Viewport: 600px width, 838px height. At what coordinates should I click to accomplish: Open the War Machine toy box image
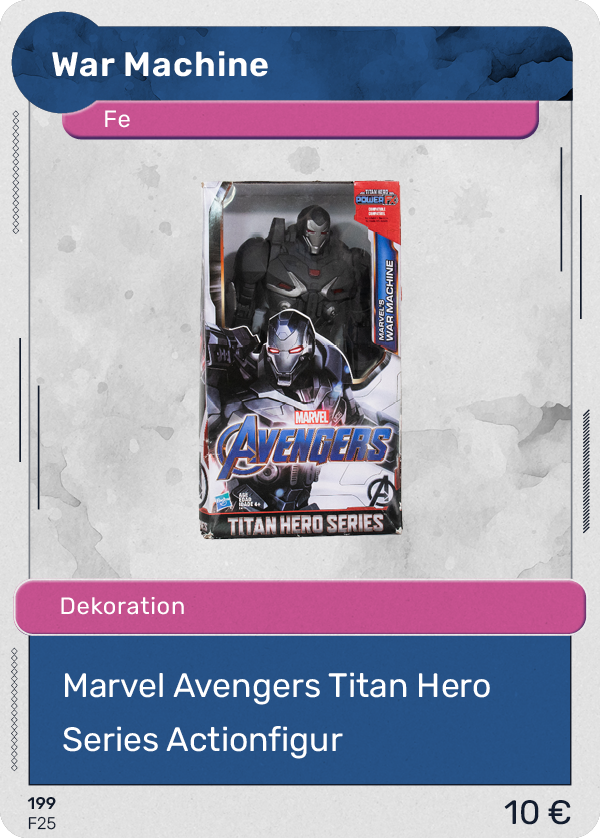click(x=301, y=359)
